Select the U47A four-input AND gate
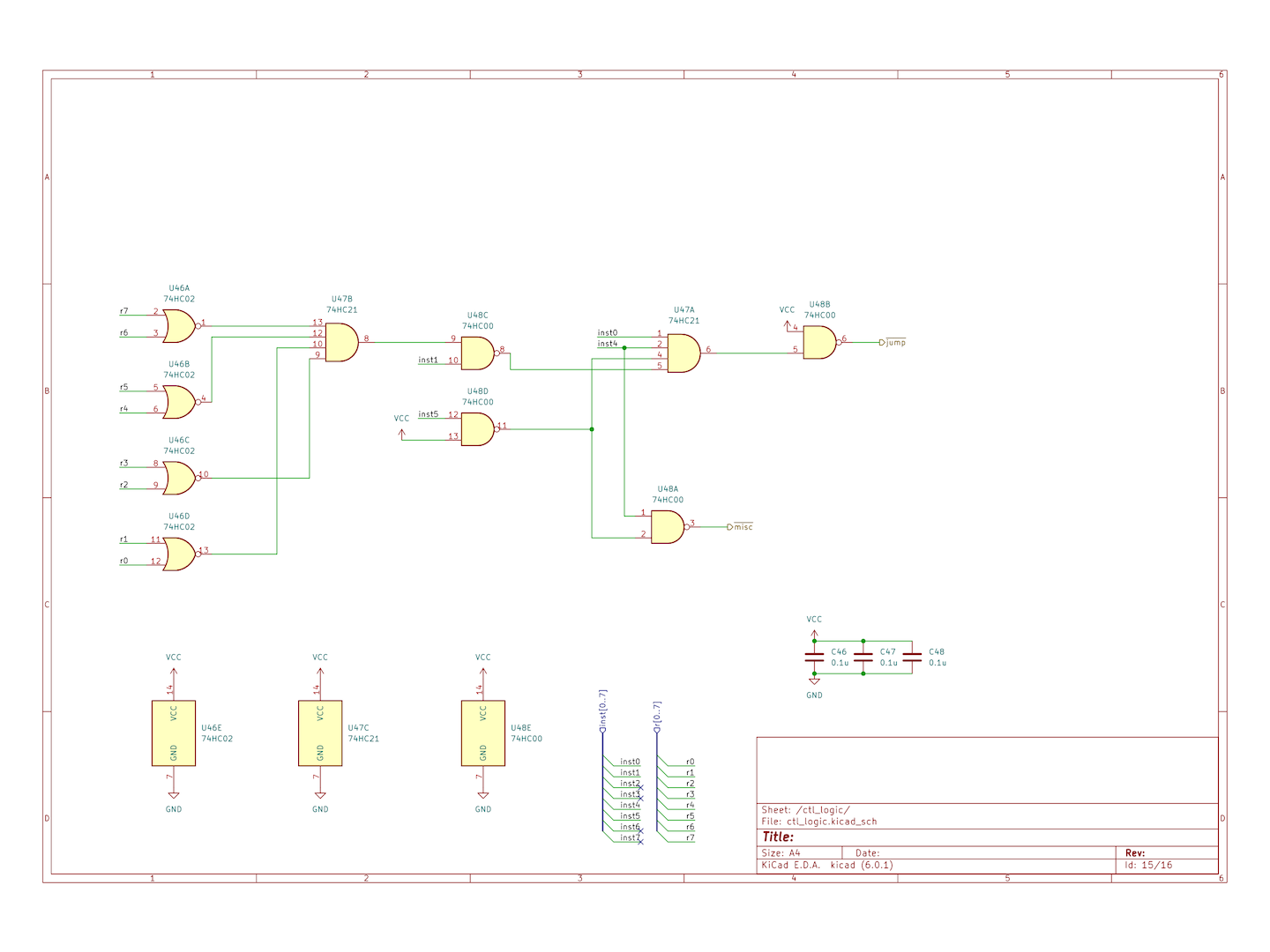 tap(684, 353)
